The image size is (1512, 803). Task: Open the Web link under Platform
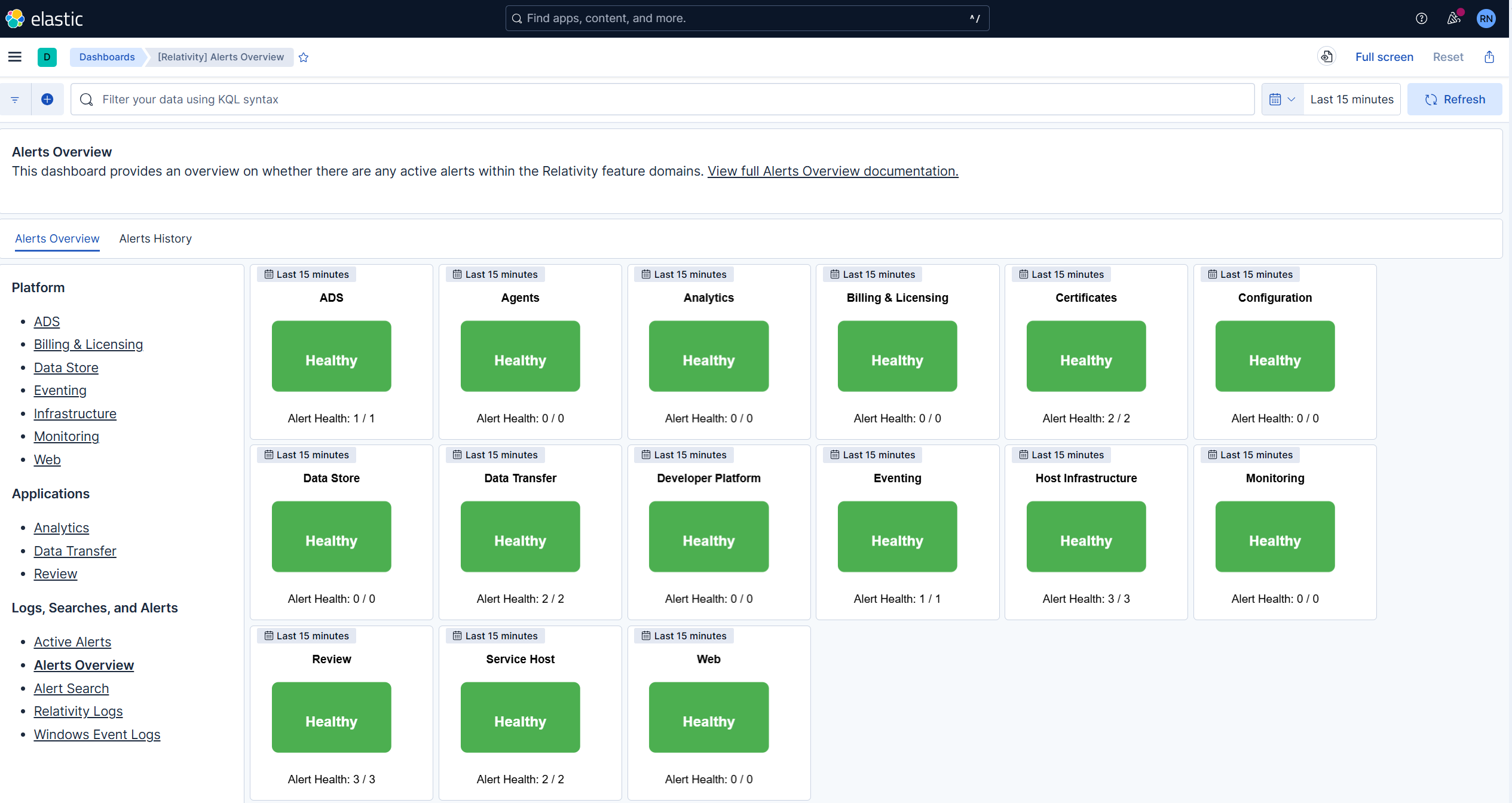pos(47,459)
